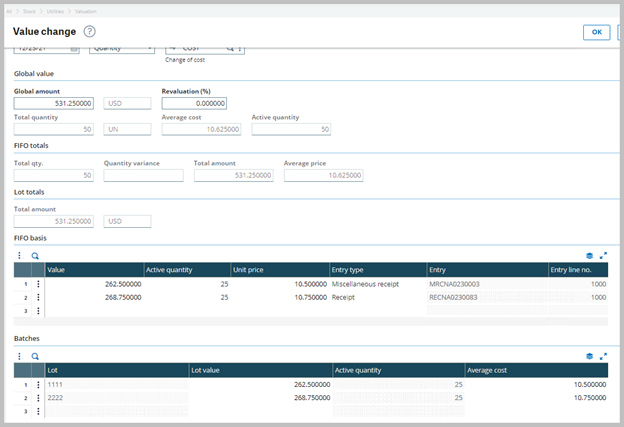
Task: Open the FIFO basis grid actions menu
Action: (x=19, y=256)
